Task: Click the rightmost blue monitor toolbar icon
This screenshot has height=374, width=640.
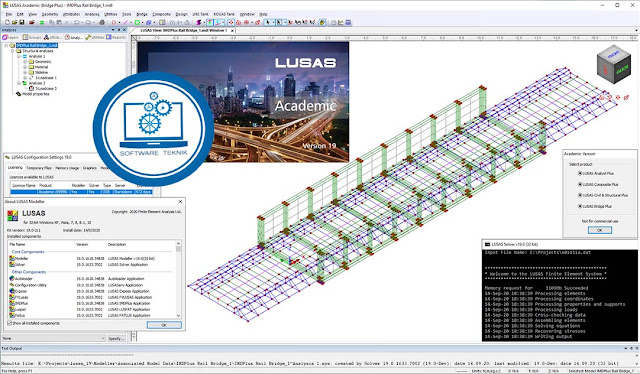Action: [x=348, y=22]
